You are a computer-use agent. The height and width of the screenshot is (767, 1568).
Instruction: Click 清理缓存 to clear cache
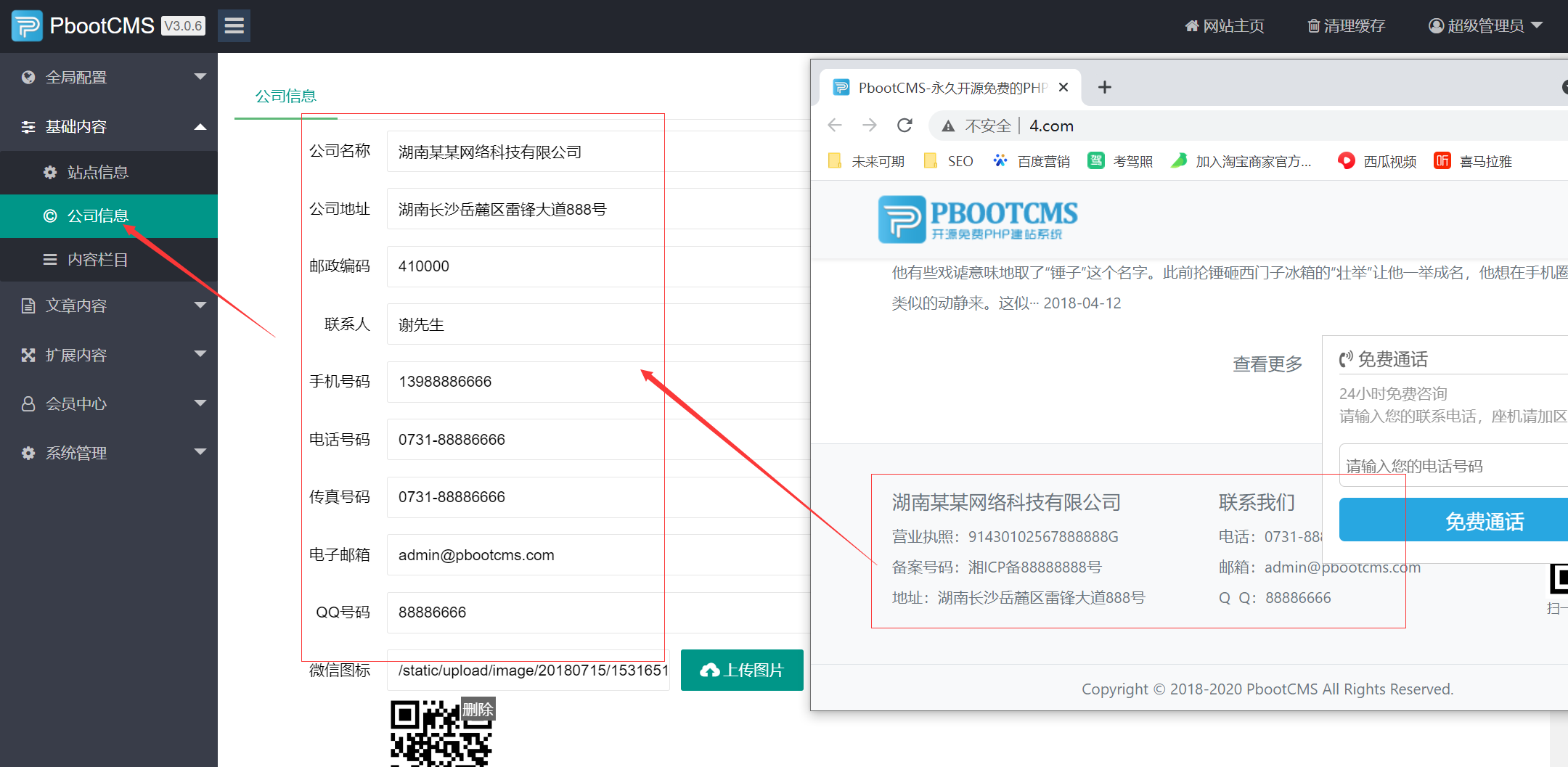pos(1347,26)
